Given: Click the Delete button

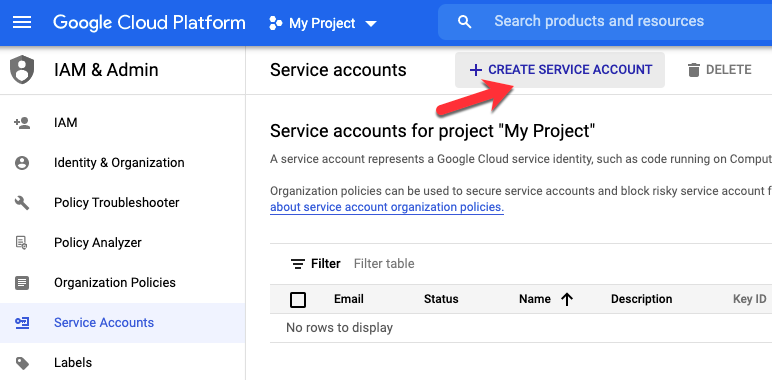Looking at the screenshot, I should pyautogui.click(x=719, y=70).
